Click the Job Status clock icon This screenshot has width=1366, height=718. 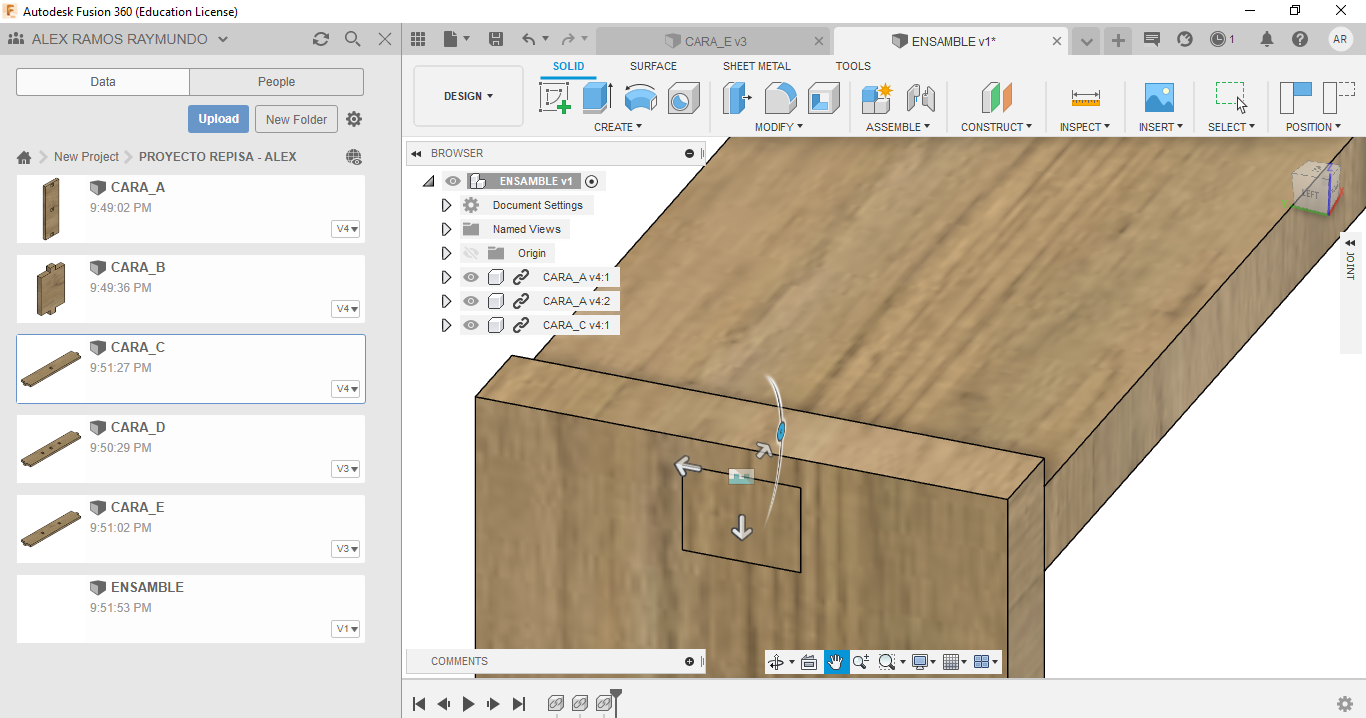coord(1218,39)
